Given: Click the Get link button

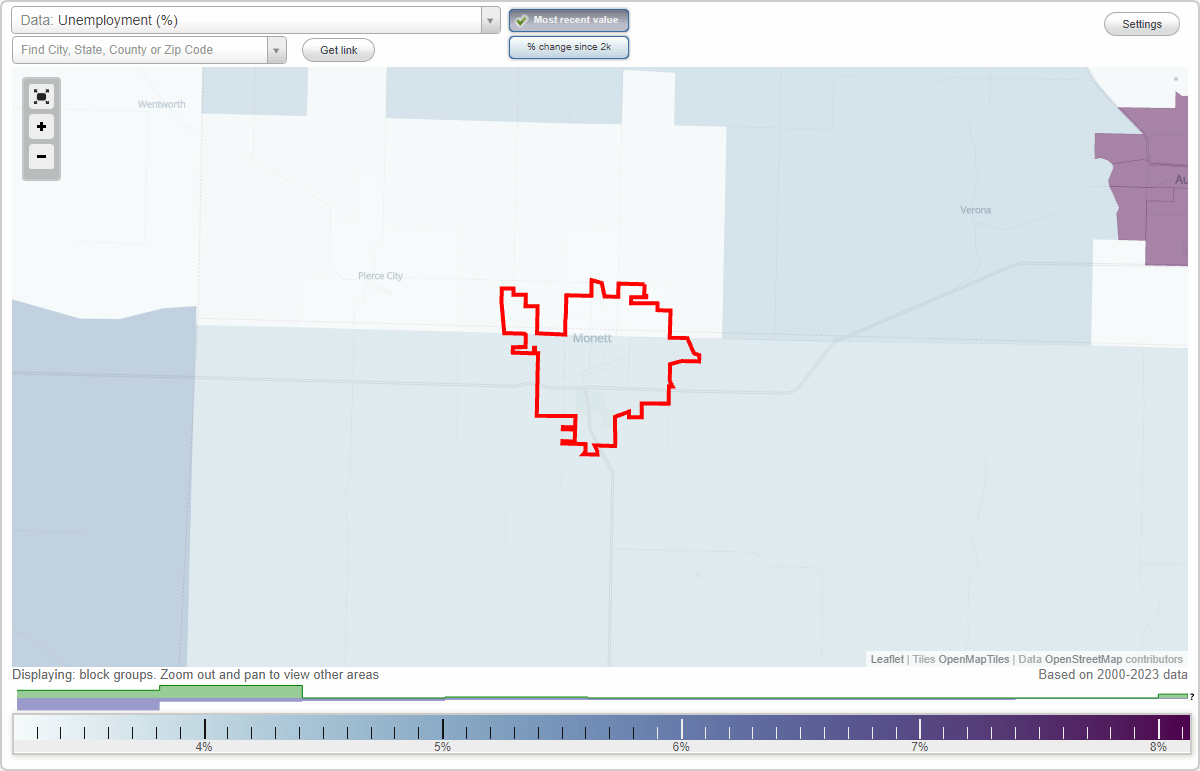Looking at the screenshot, I should point(338,50).
